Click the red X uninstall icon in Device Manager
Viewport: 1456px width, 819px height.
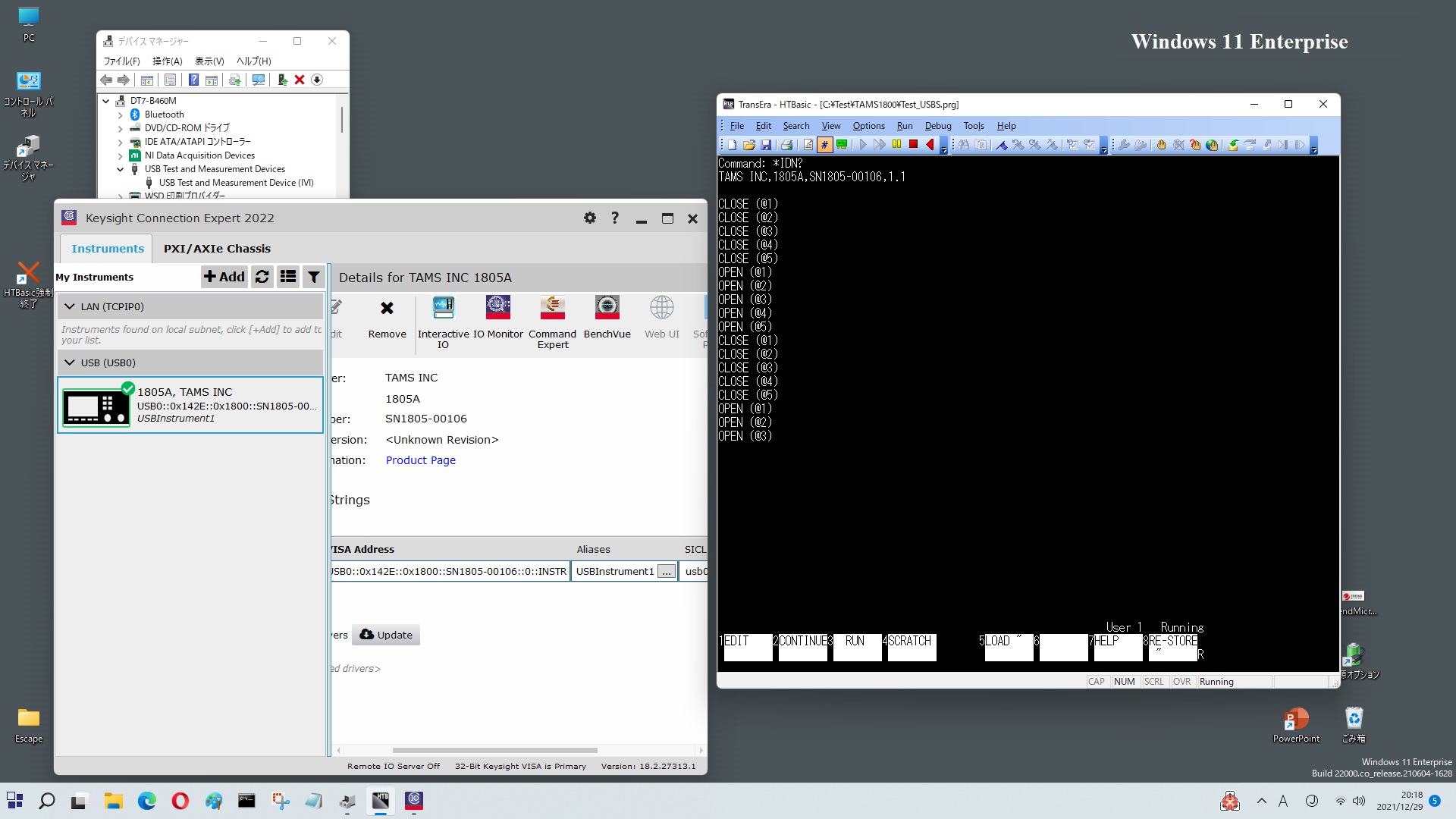(300, 80)
